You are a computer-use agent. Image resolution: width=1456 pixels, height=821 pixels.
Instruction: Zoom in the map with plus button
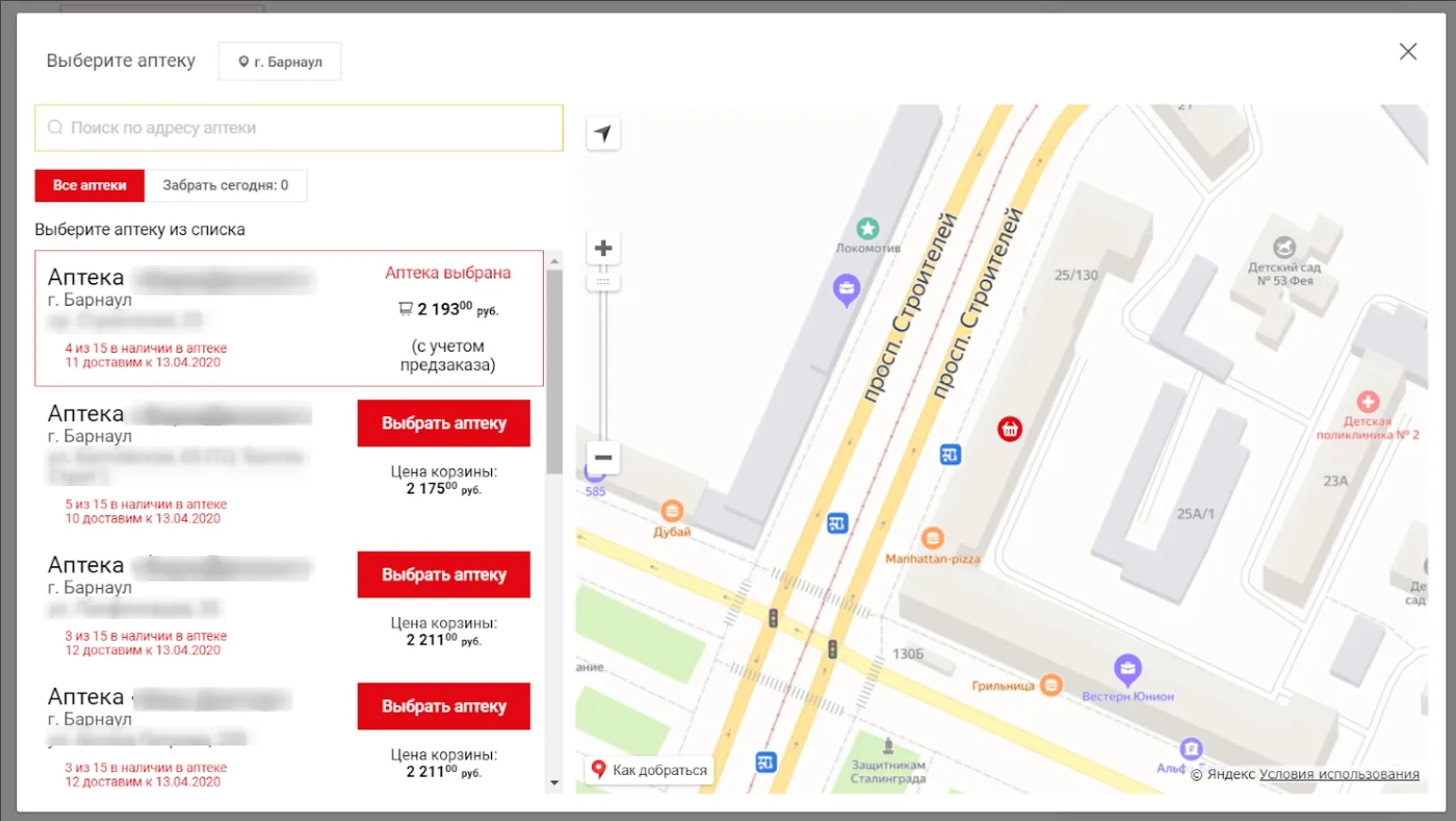pyautogui.click(x=603, y=249)
